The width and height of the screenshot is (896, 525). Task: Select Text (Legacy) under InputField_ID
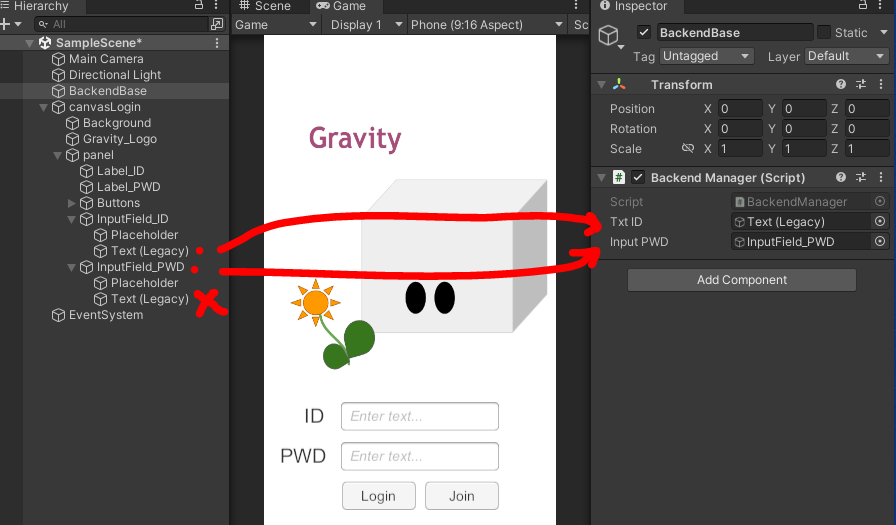click(x=149, y=251)
